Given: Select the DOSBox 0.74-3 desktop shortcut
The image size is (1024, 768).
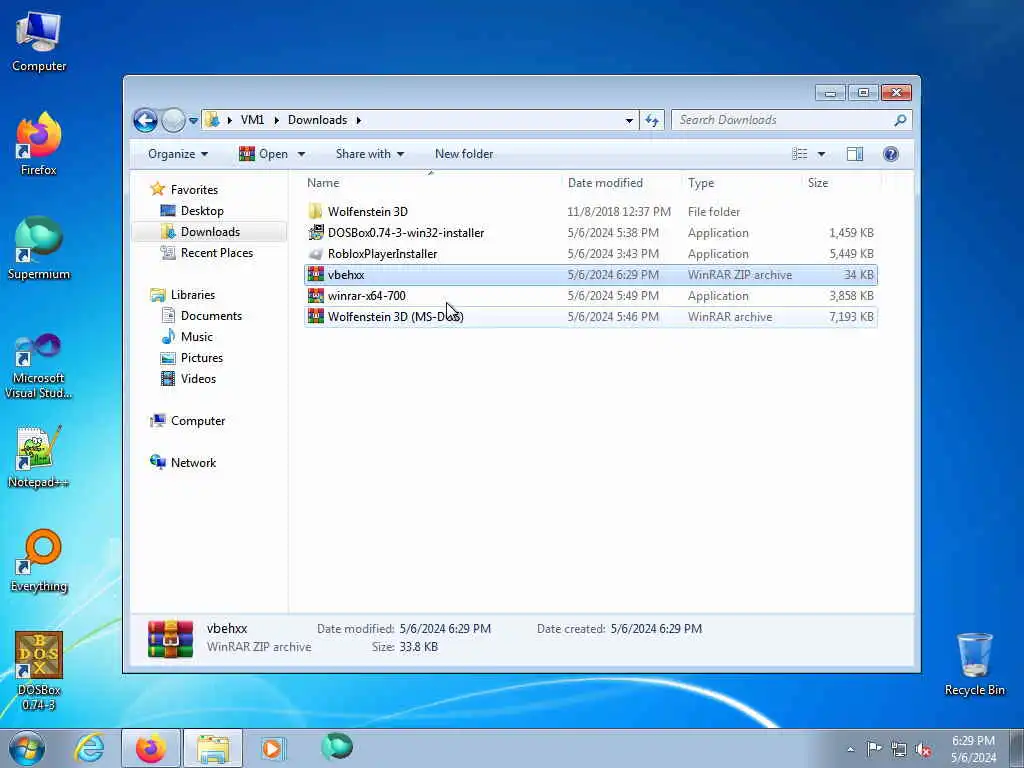Looking at the screenshot, I should coord(39,670).
